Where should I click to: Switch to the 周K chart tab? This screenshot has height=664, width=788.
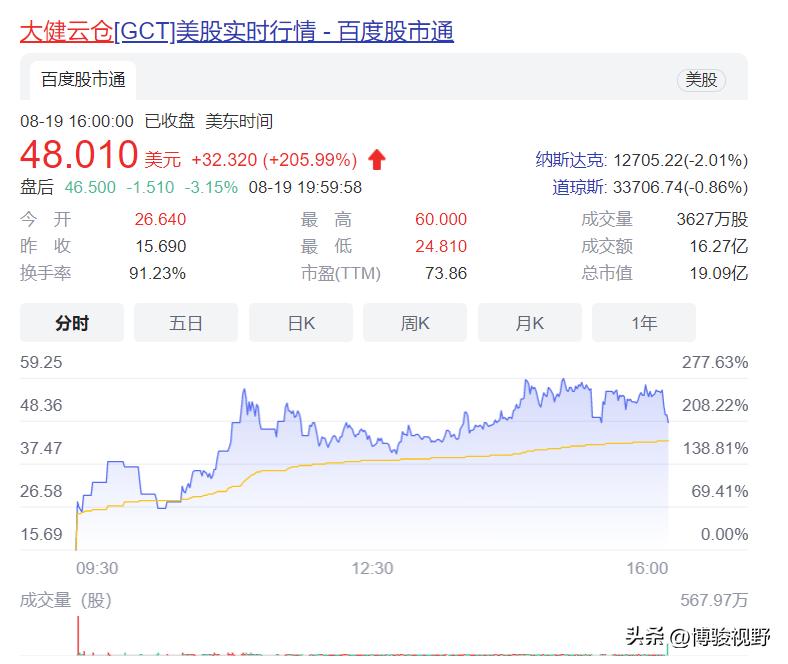tap(415, 323)
